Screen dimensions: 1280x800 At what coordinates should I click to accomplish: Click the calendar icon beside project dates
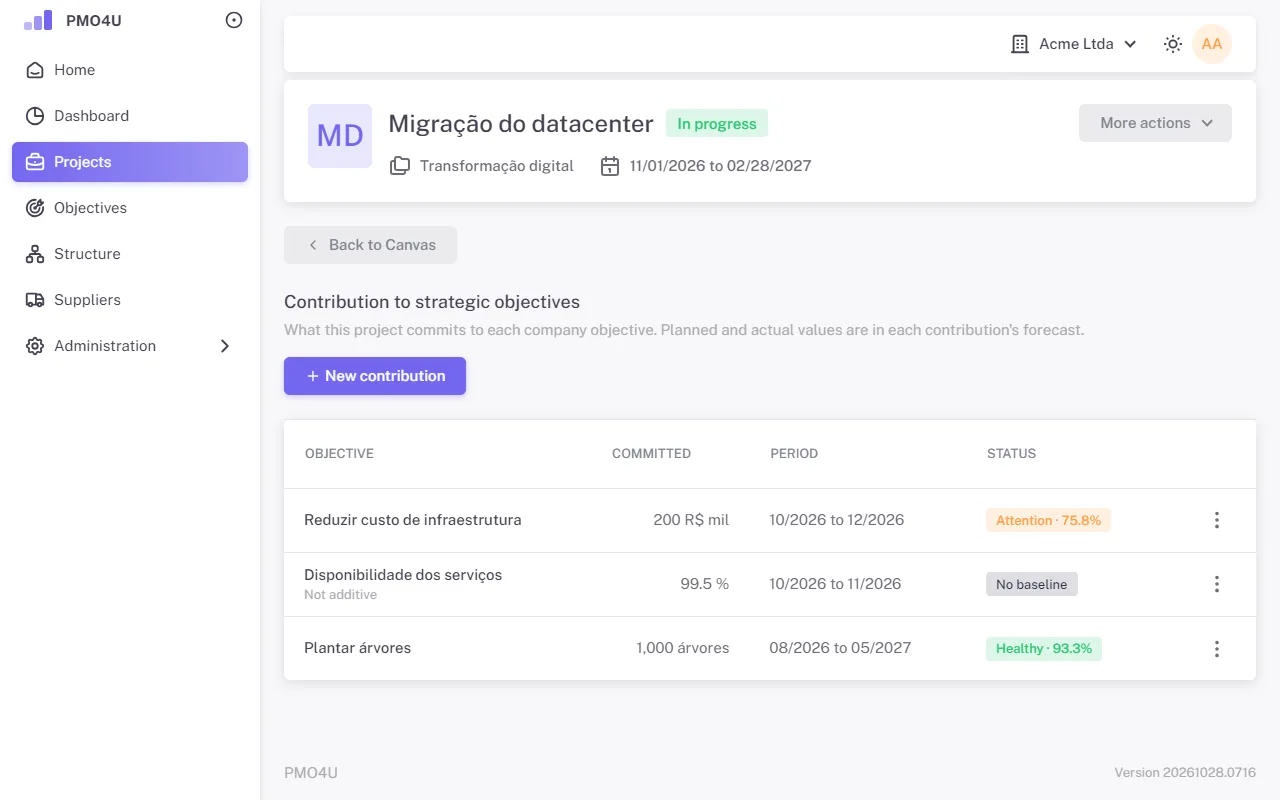point(610,166)
